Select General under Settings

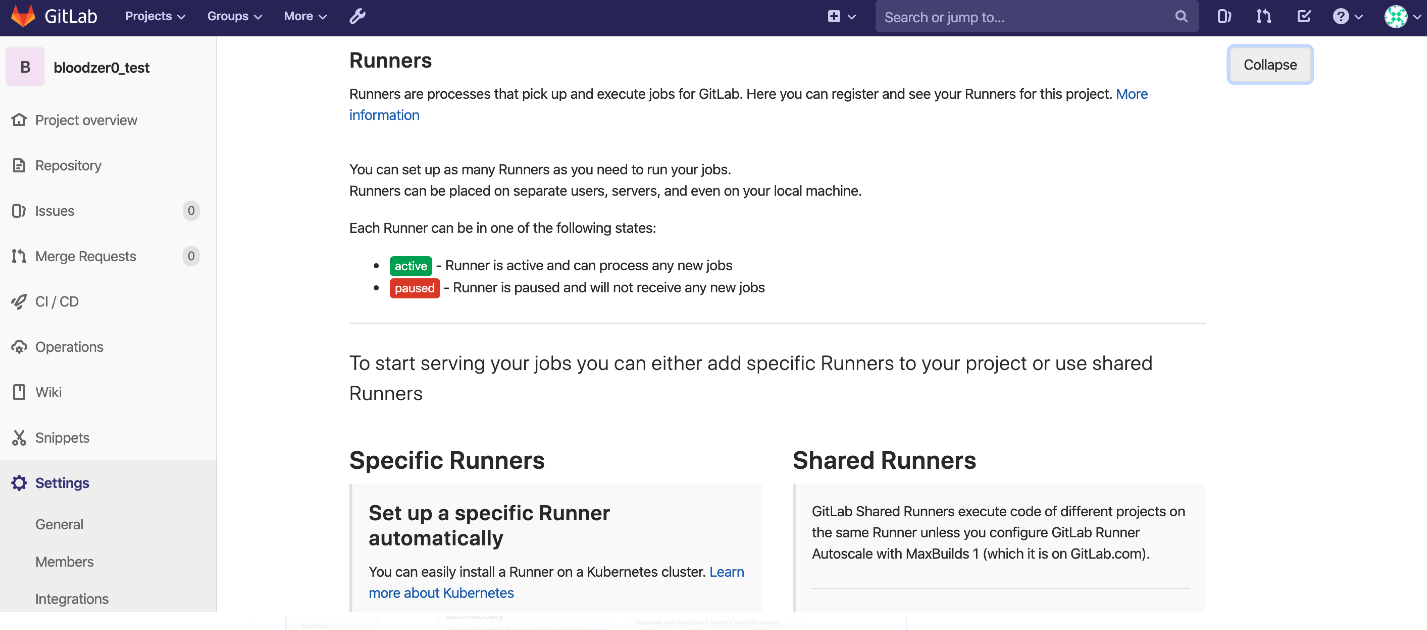pos(59,524)
